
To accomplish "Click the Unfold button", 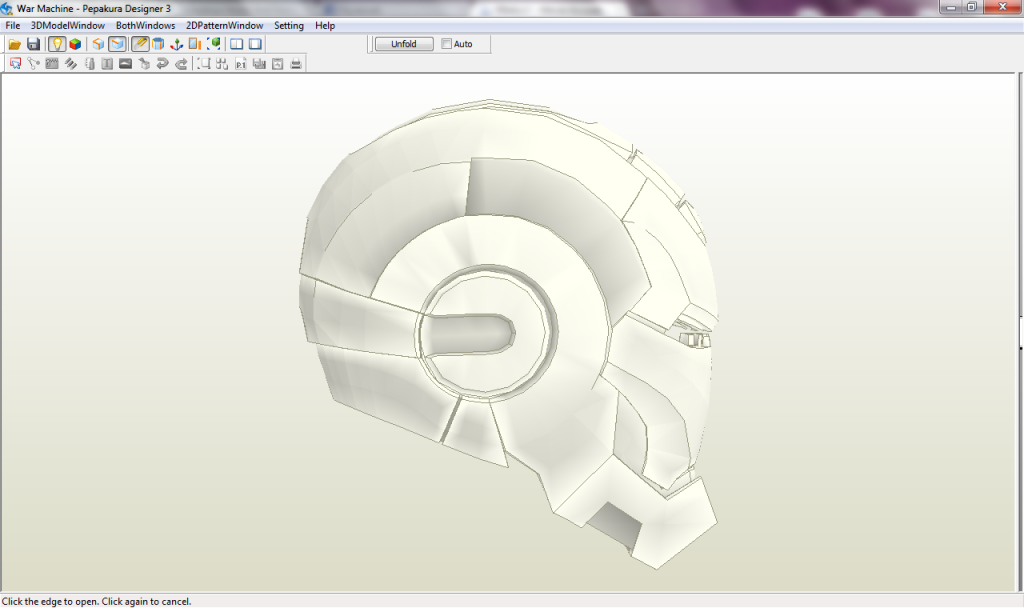I will (x=404, y=44).
